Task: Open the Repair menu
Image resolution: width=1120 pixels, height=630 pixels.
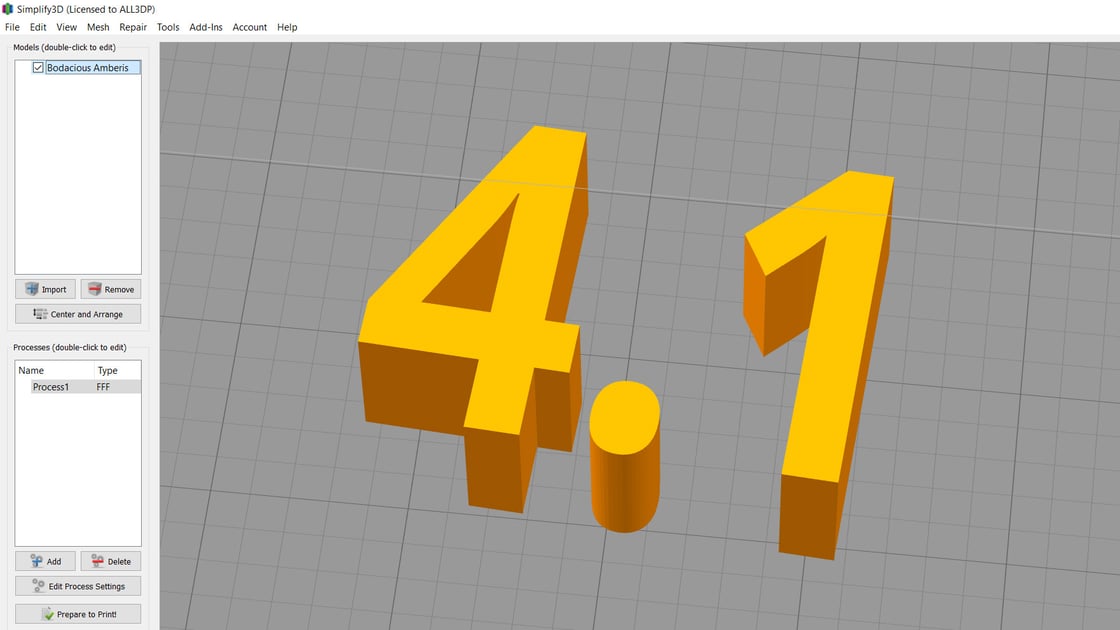Action: pos(133,27)
